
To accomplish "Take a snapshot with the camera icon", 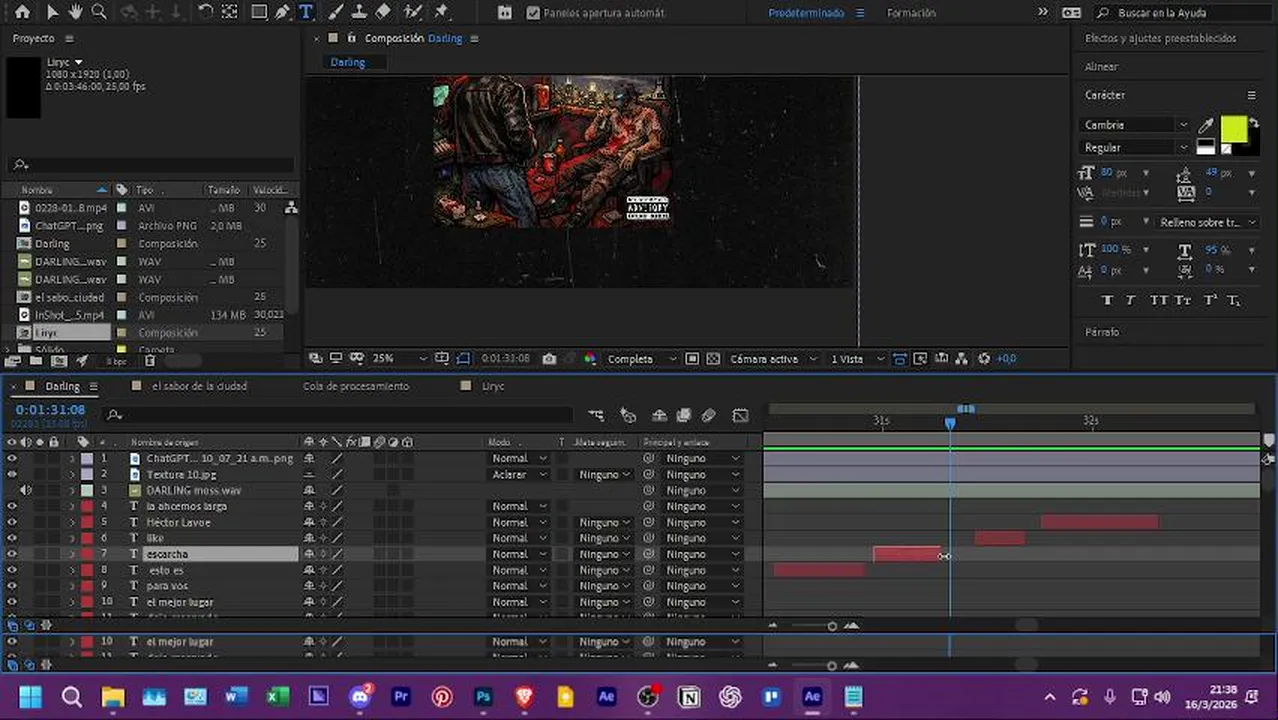I will [549, 358].
